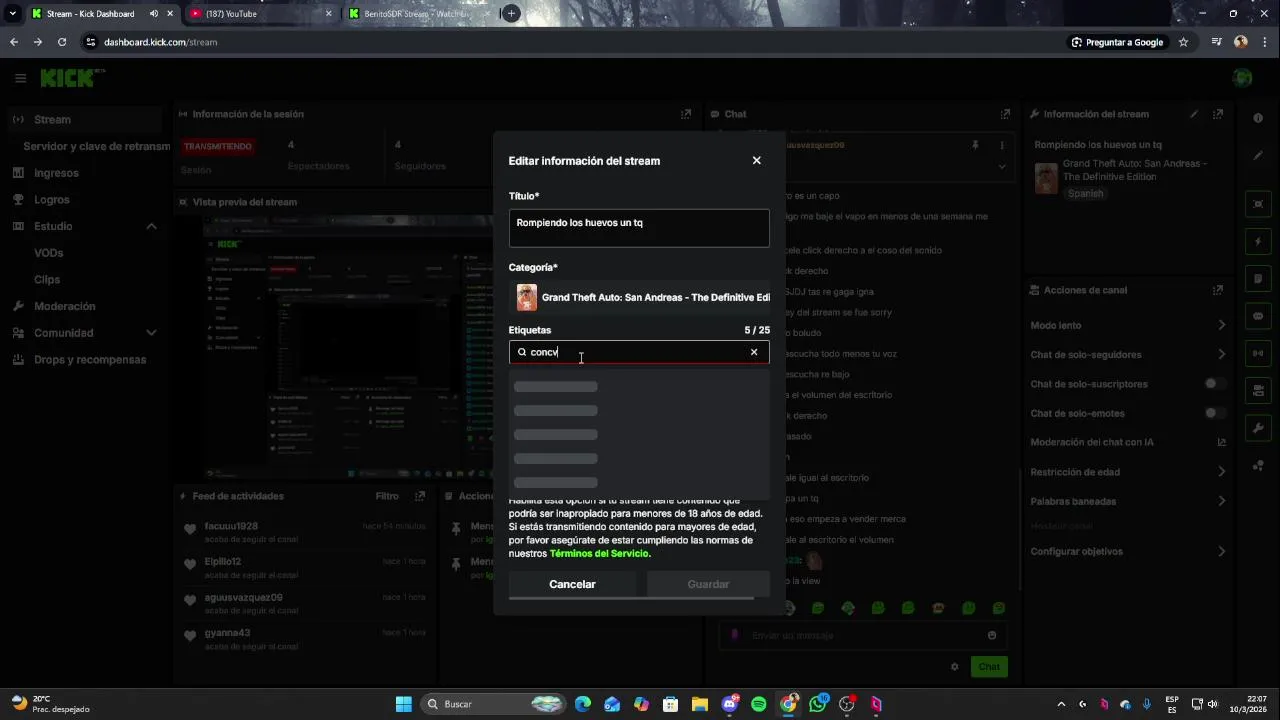
Task: Switch to the YouTube browser tab
Action: [260, 14]
